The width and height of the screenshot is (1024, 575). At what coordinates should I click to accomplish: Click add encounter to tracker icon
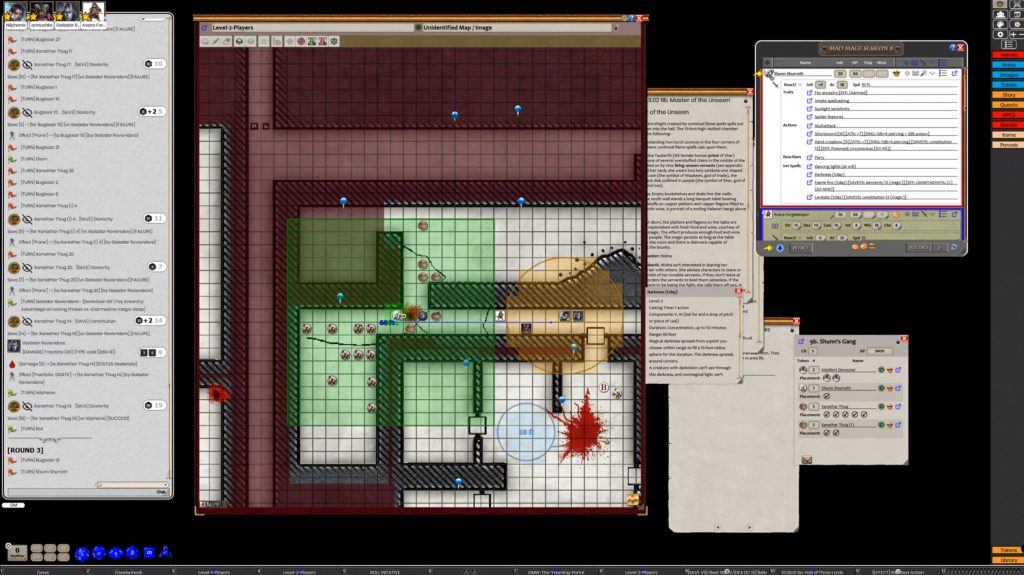pos(807,460)
